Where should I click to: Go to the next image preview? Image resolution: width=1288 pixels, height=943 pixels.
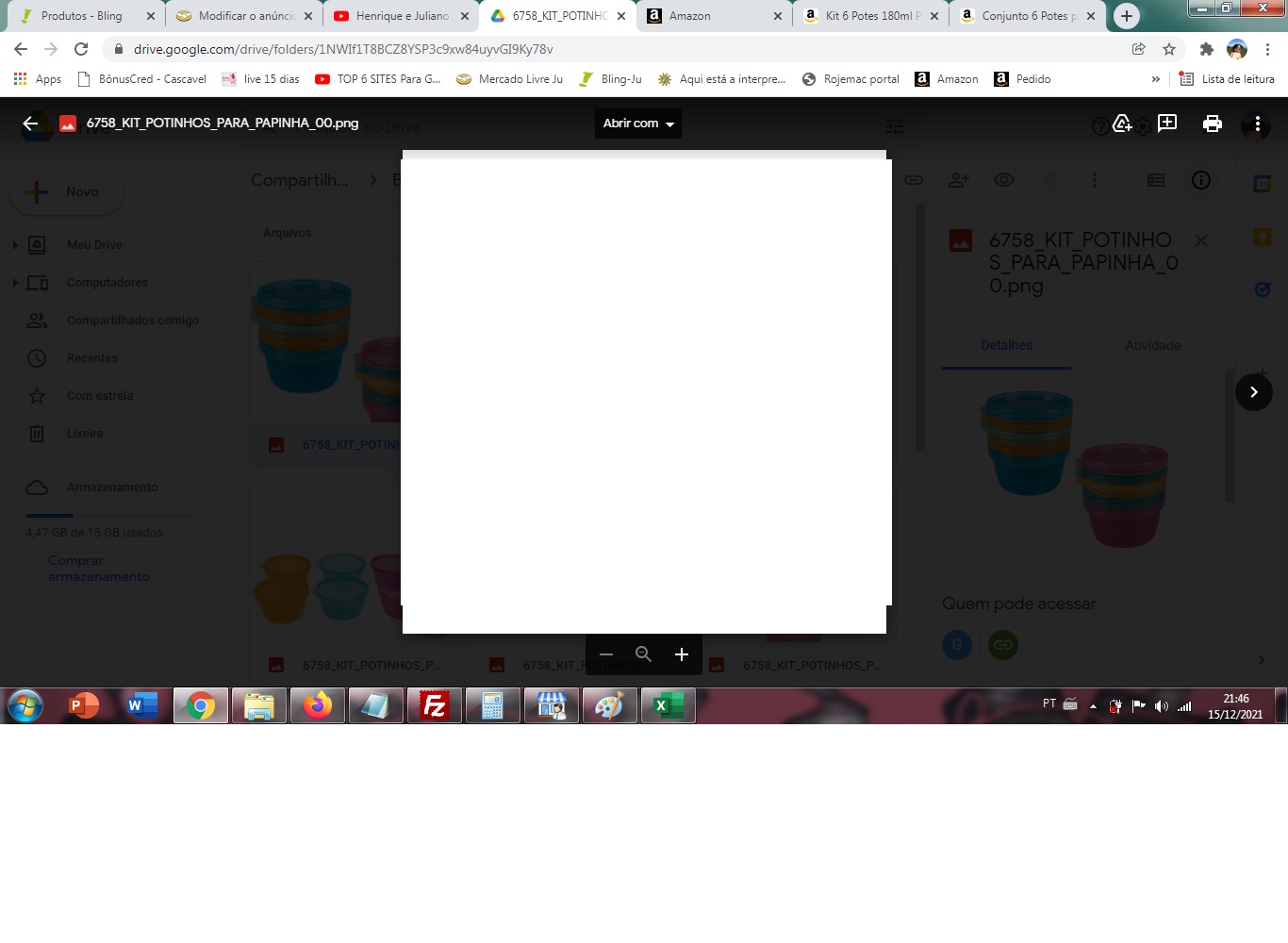1253,392
